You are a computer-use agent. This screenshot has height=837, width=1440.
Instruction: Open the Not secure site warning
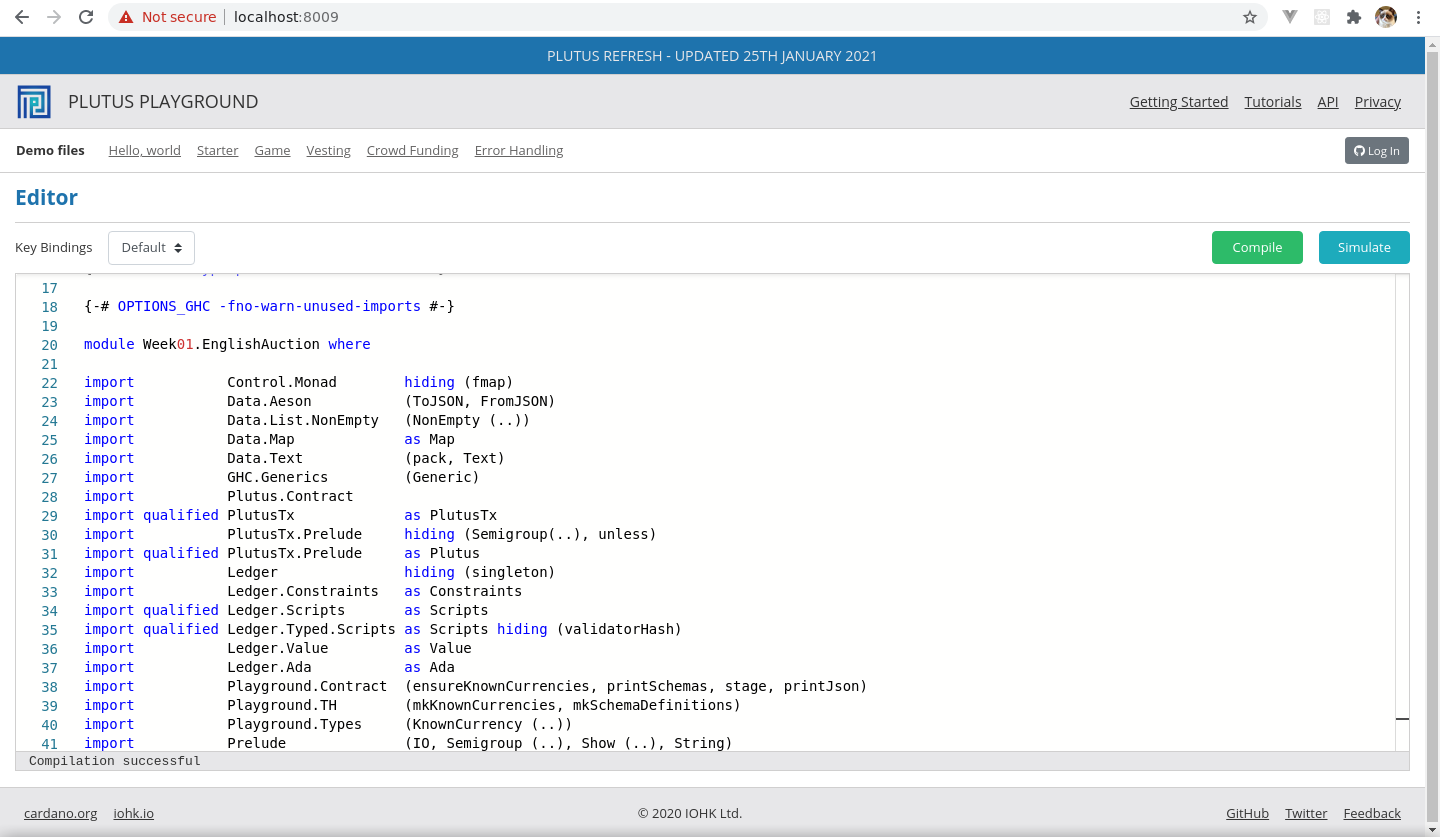[167, 17]
